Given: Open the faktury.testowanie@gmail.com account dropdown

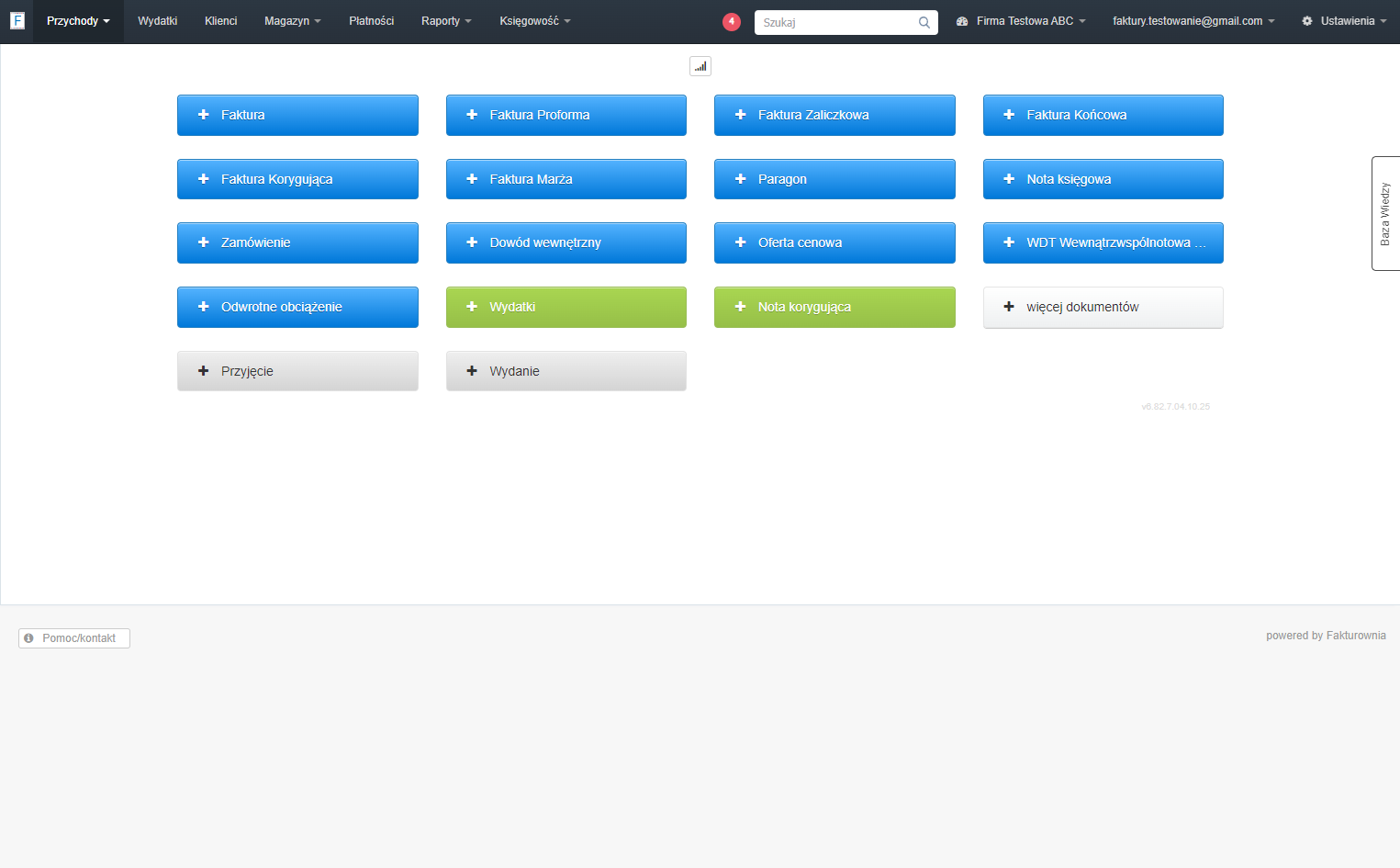Looking at the screenshot, I should 1193,21.
